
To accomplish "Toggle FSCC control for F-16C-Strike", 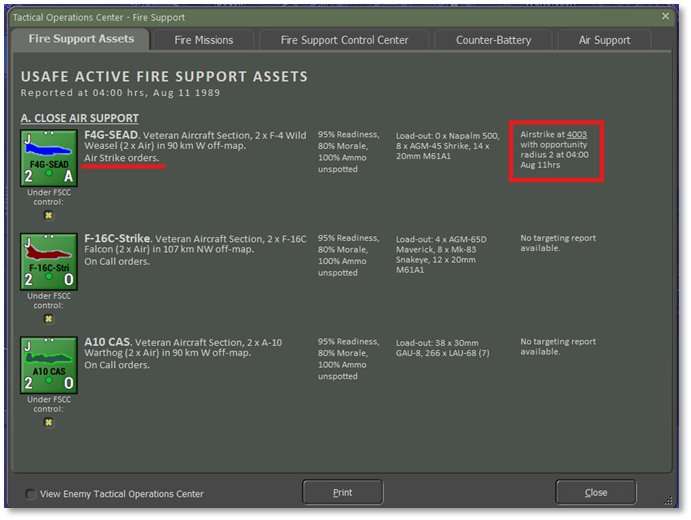I will tap(48, 318).
